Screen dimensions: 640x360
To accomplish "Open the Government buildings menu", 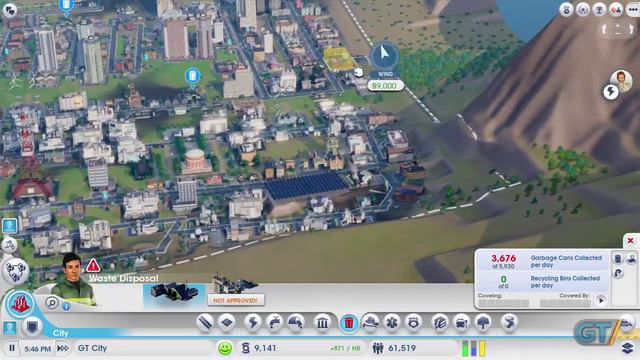I will (322, 323).
